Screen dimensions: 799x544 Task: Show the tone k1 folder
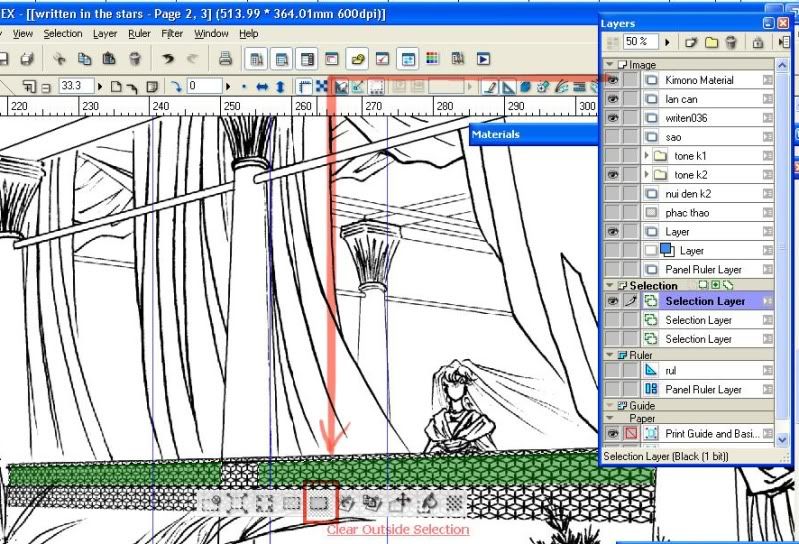(x=612, y=155)
